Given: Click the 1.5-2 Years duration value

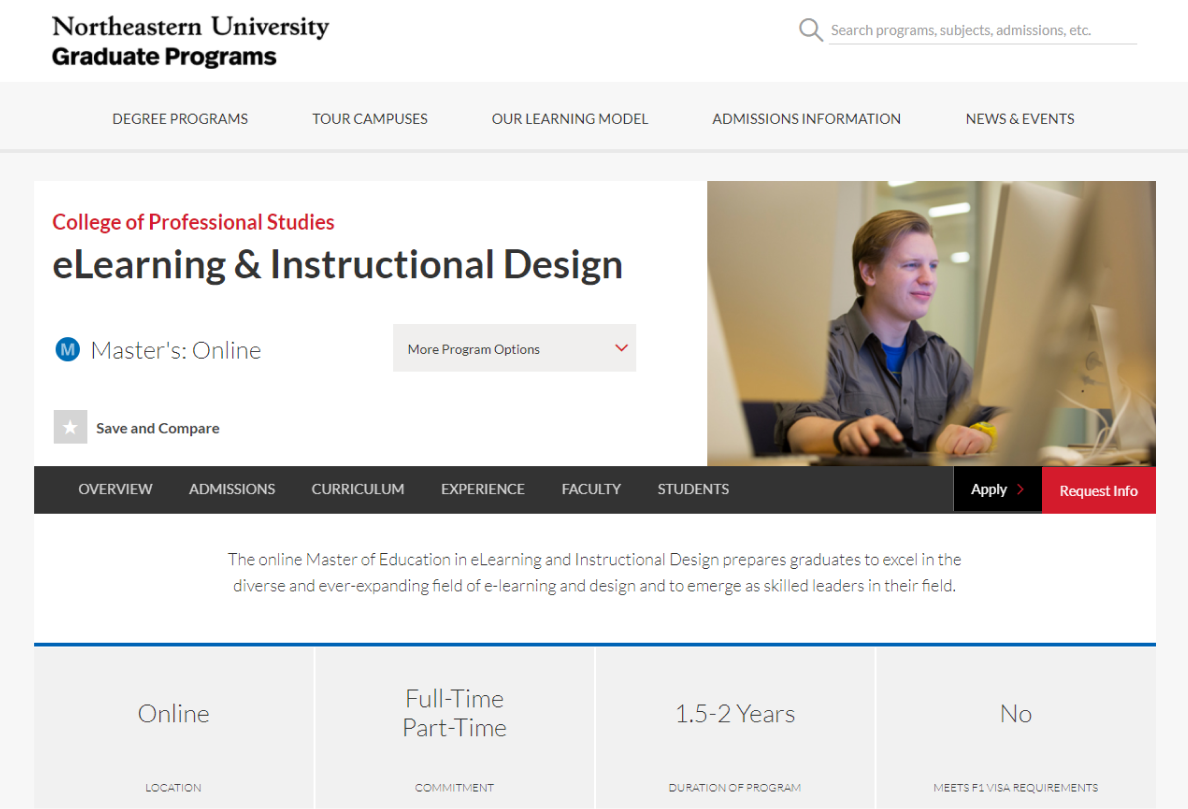Looking at the screenshot, I should click(735, 714).
